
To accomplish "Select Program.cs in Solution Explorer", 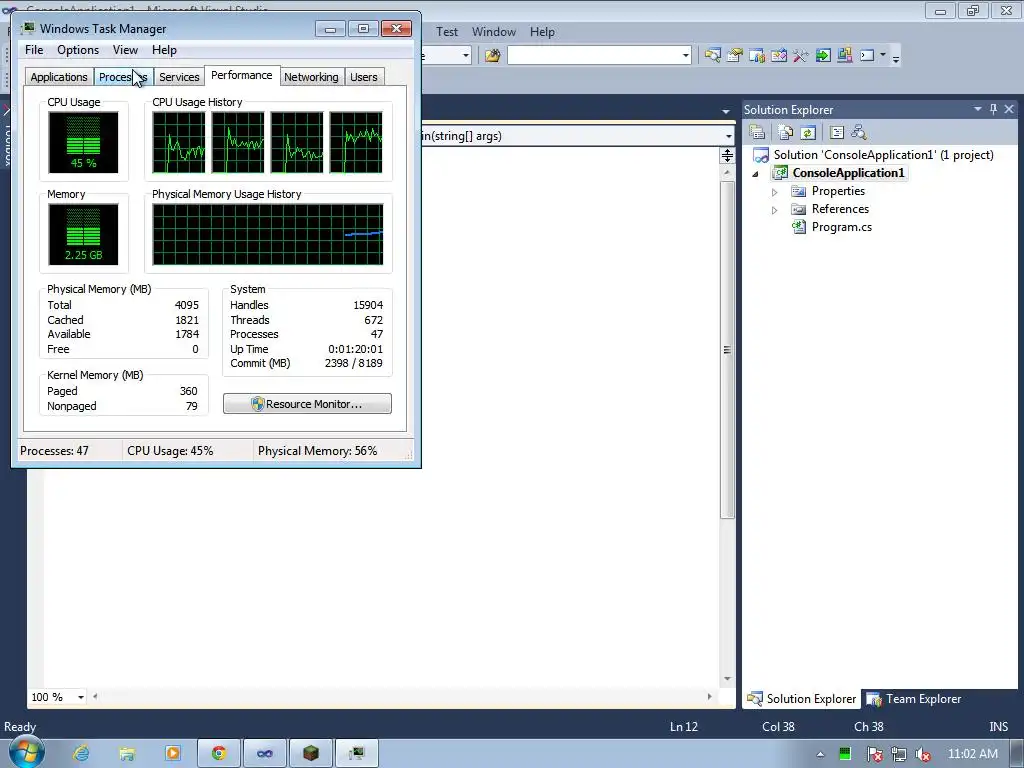I will (x=841, y=227).
